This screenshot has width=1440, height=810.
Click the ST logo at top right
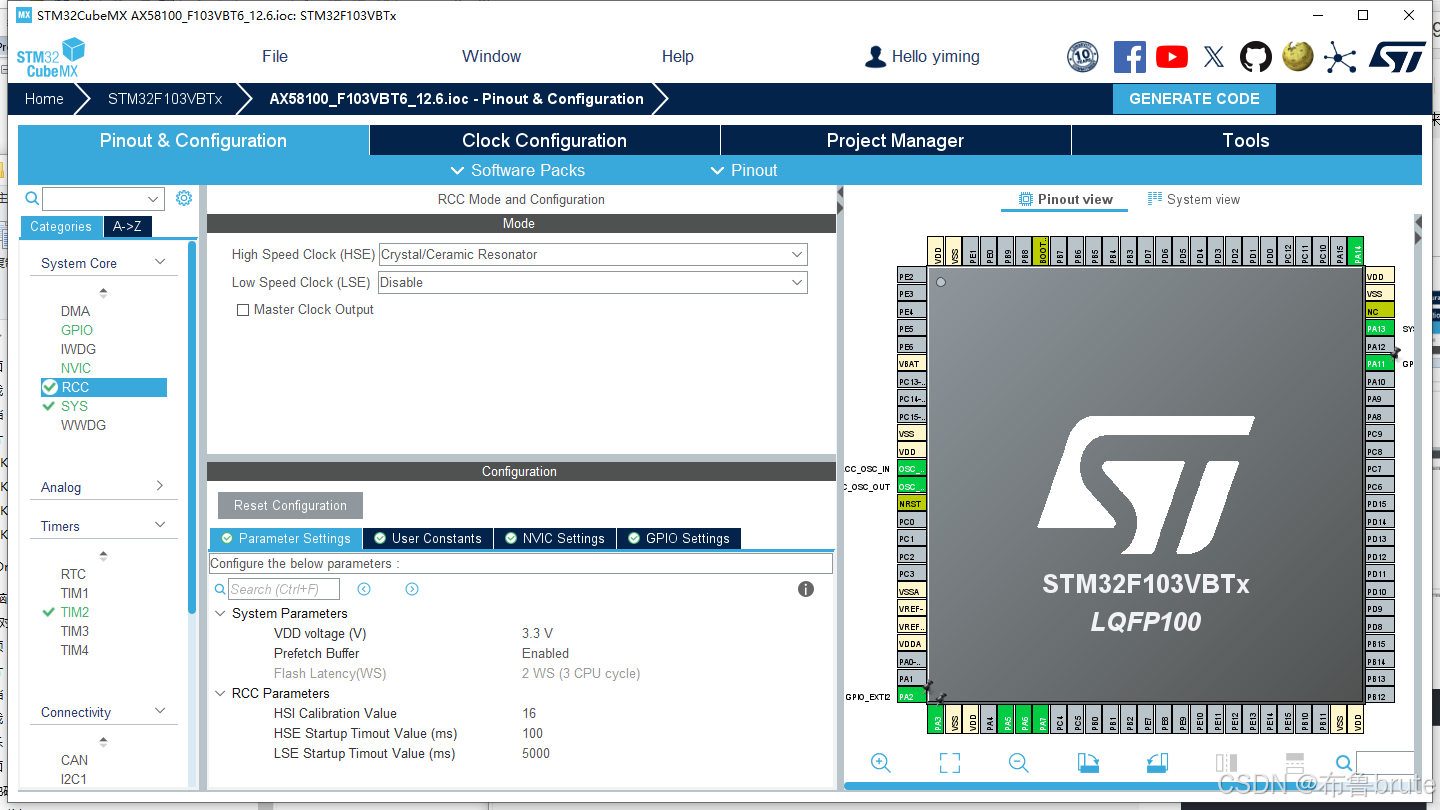point(1397,57)
